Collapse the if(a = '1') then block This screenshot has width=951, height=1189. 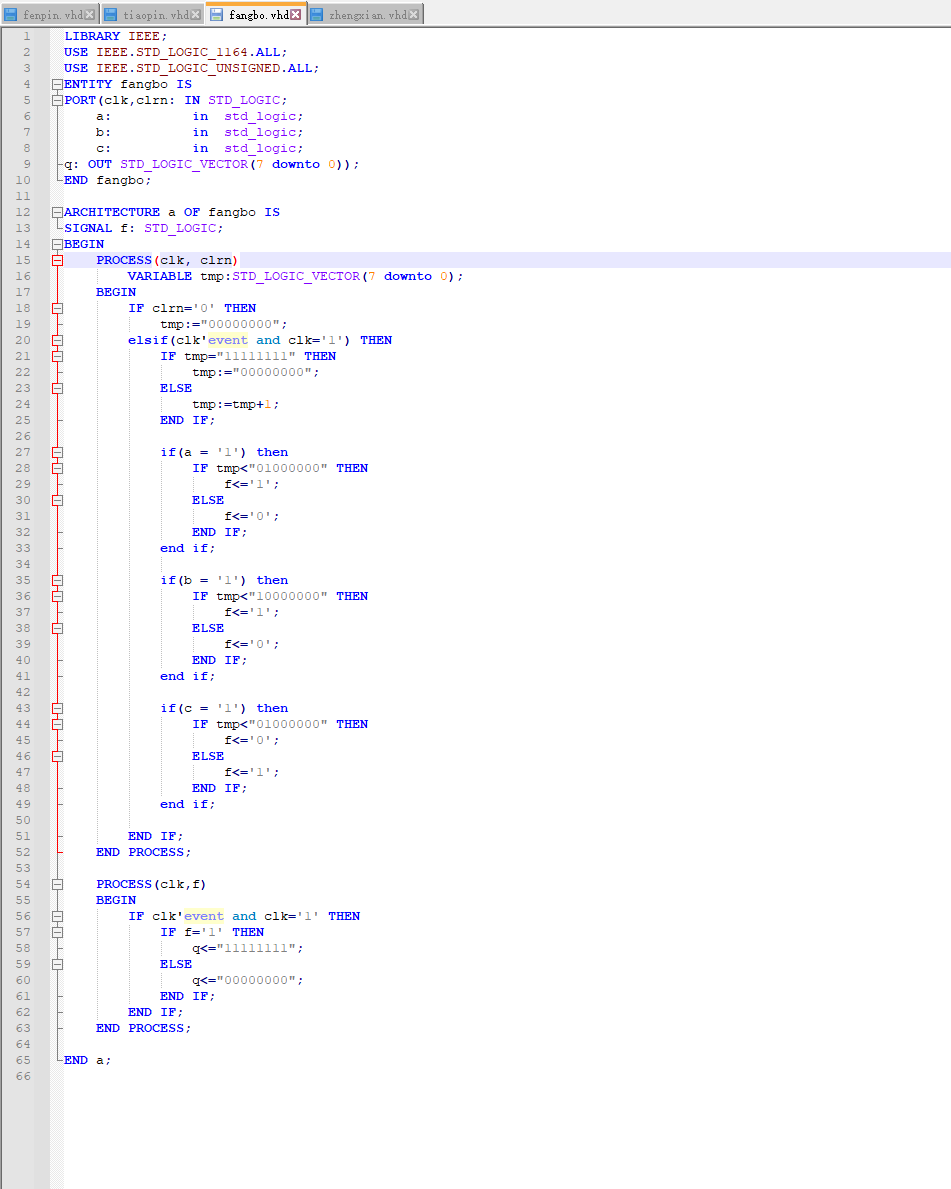[x=57, y=451]
